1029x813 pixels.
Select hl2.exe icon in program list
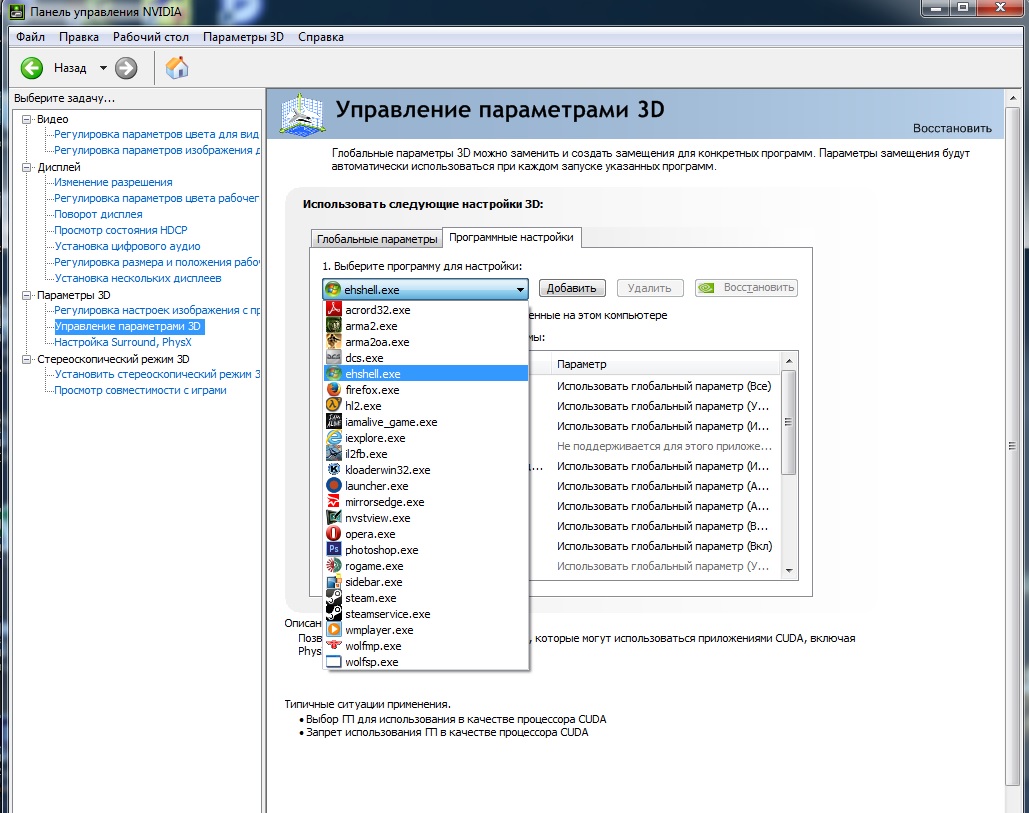pyautogui.click(x=334, y=406)
